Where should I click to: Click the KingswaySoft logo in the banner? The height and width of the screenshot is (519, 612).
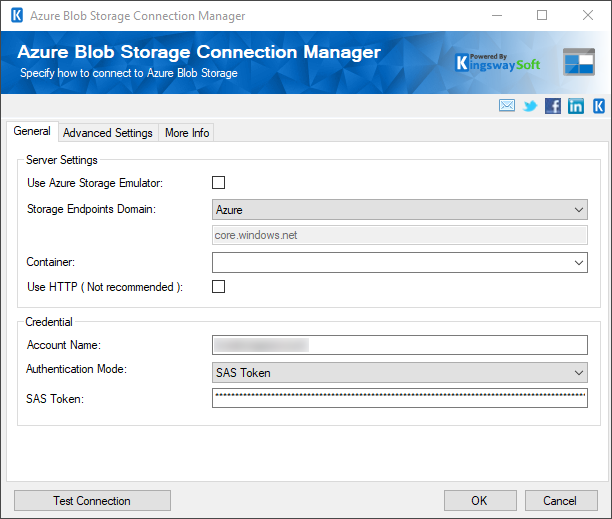pyautogui.click(x=498, y=62)
